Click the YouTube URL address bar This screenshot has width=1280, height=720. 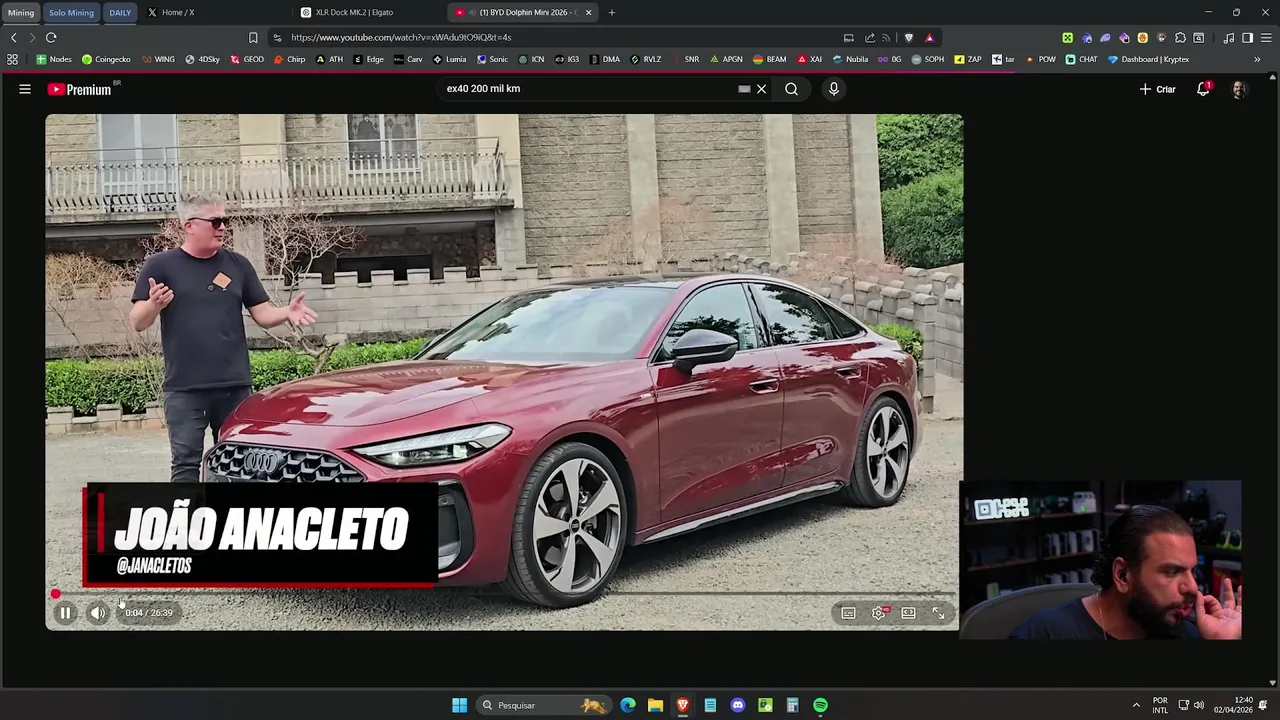(560, 37)
